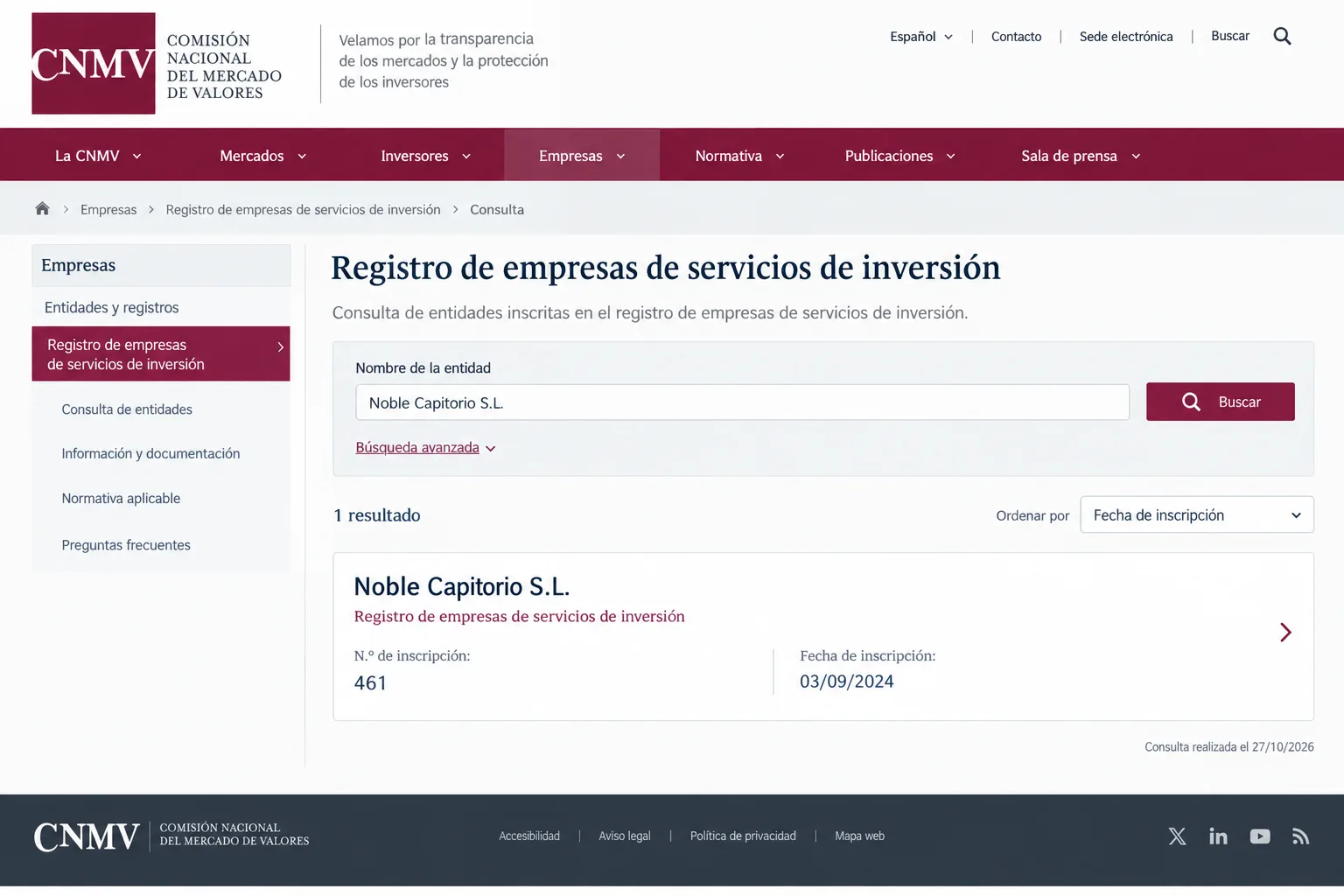Expand Búsqueda avanzada options
The width and height of the screenshot is (1344, 896).
click(425, 447)
